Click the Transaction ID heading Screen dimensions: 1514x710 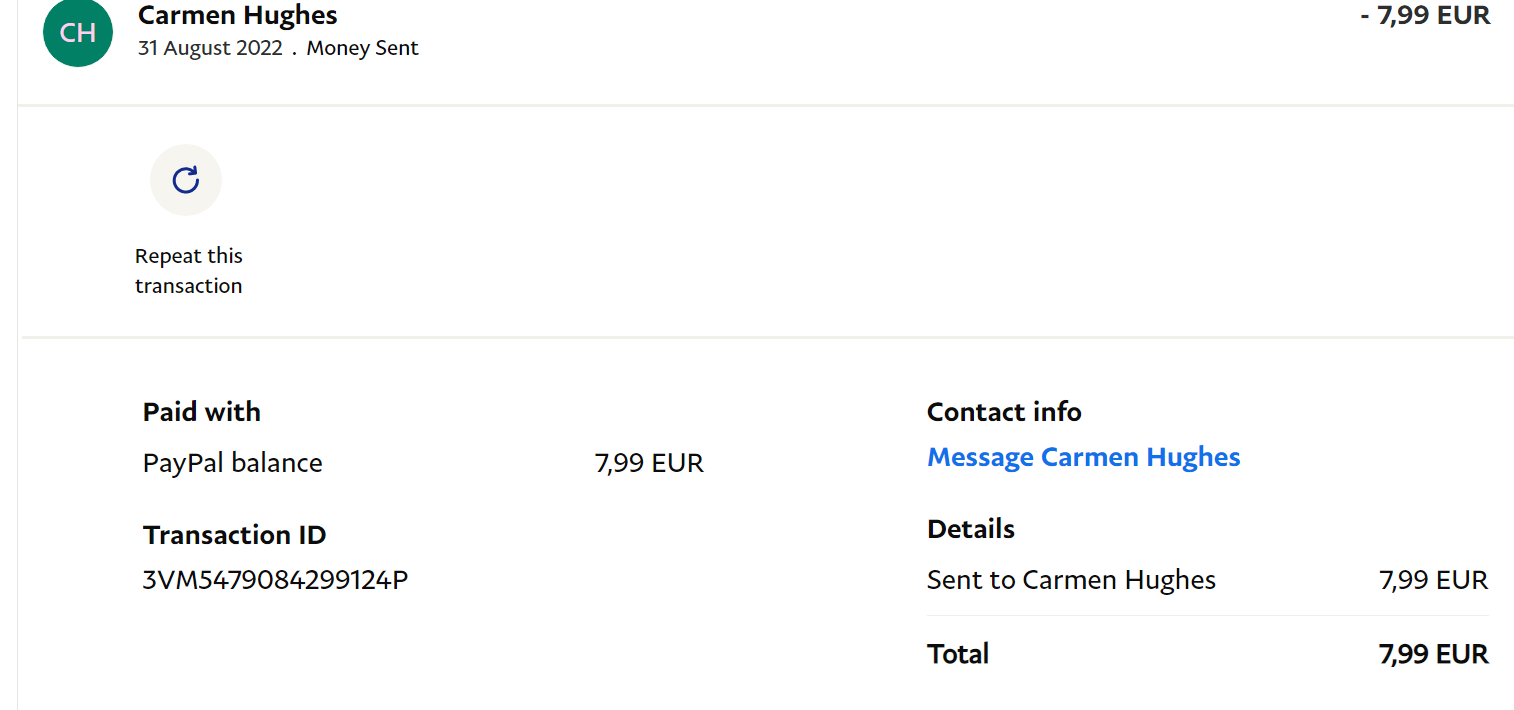(x=235, y=535)
